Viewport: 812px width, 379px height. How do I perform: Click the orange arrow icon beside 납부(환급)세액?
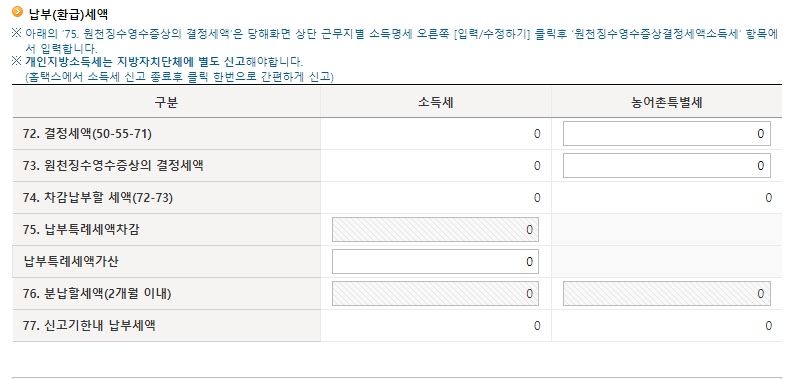pos(17,11)
